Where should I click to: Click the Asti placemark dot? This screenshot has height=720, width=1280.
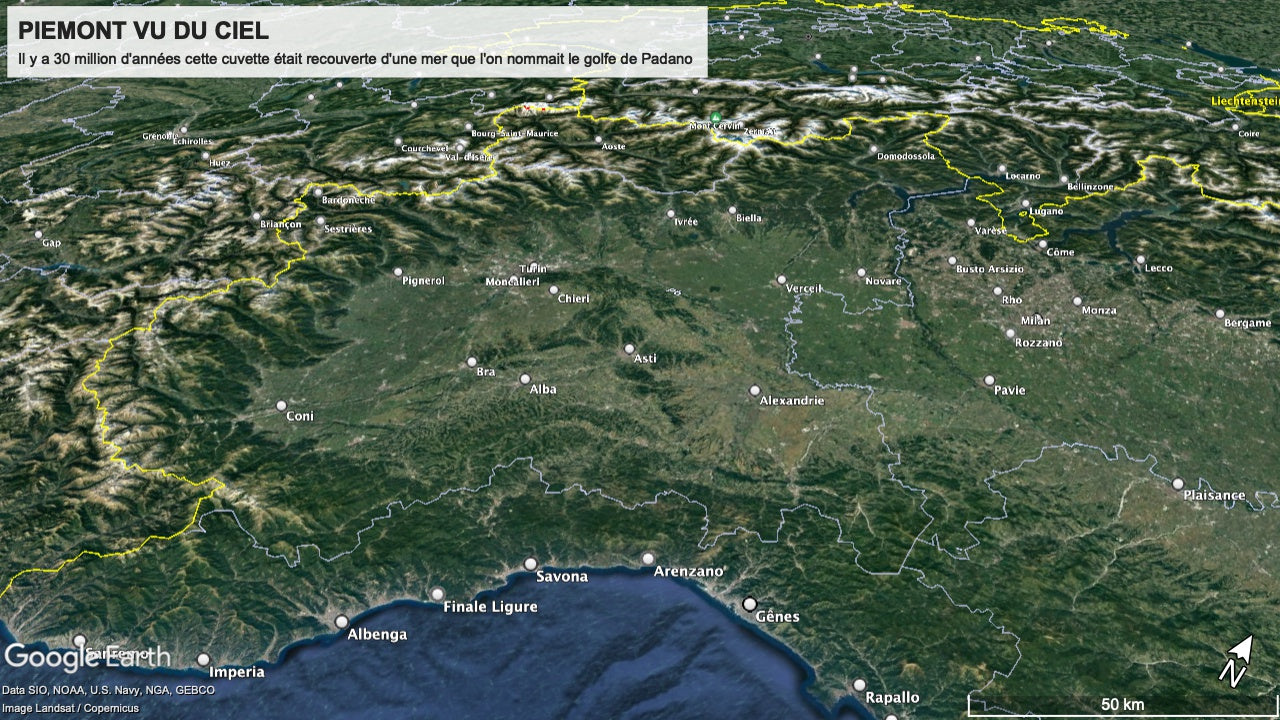point(629,349)
